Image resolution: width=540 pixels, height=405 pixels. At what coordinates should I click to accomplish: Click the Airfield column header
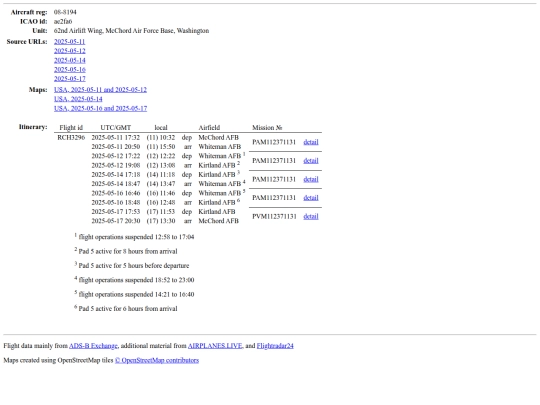click(209, 128)
